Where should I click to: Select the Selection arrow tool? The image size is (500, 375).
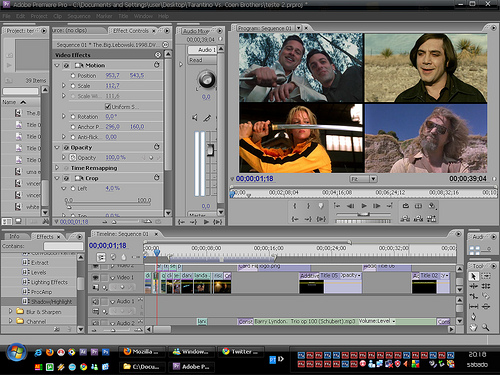point(473,276)
